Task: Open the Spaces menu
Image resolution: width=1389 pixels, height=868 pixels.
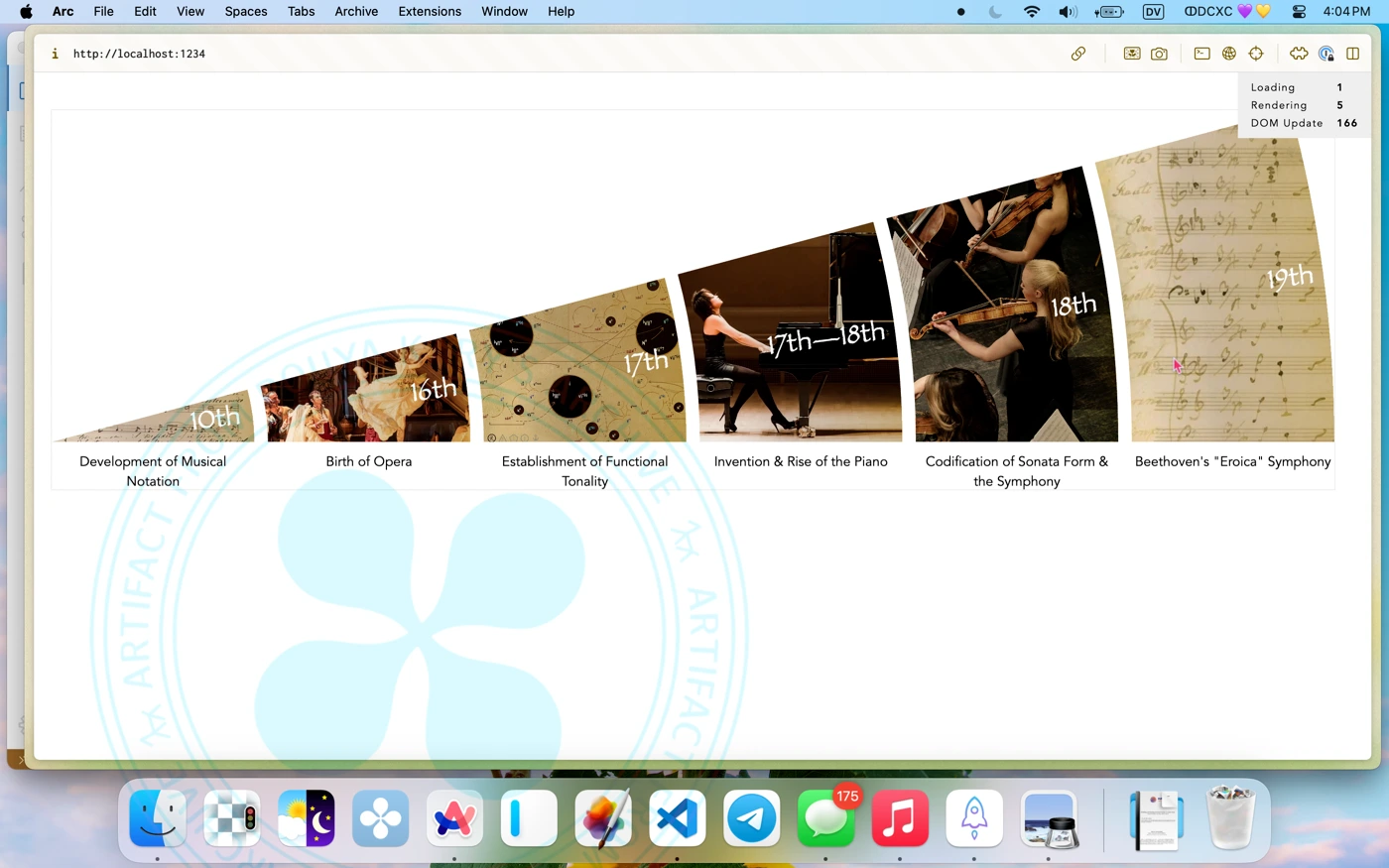Action: click(x=246, y=12)
